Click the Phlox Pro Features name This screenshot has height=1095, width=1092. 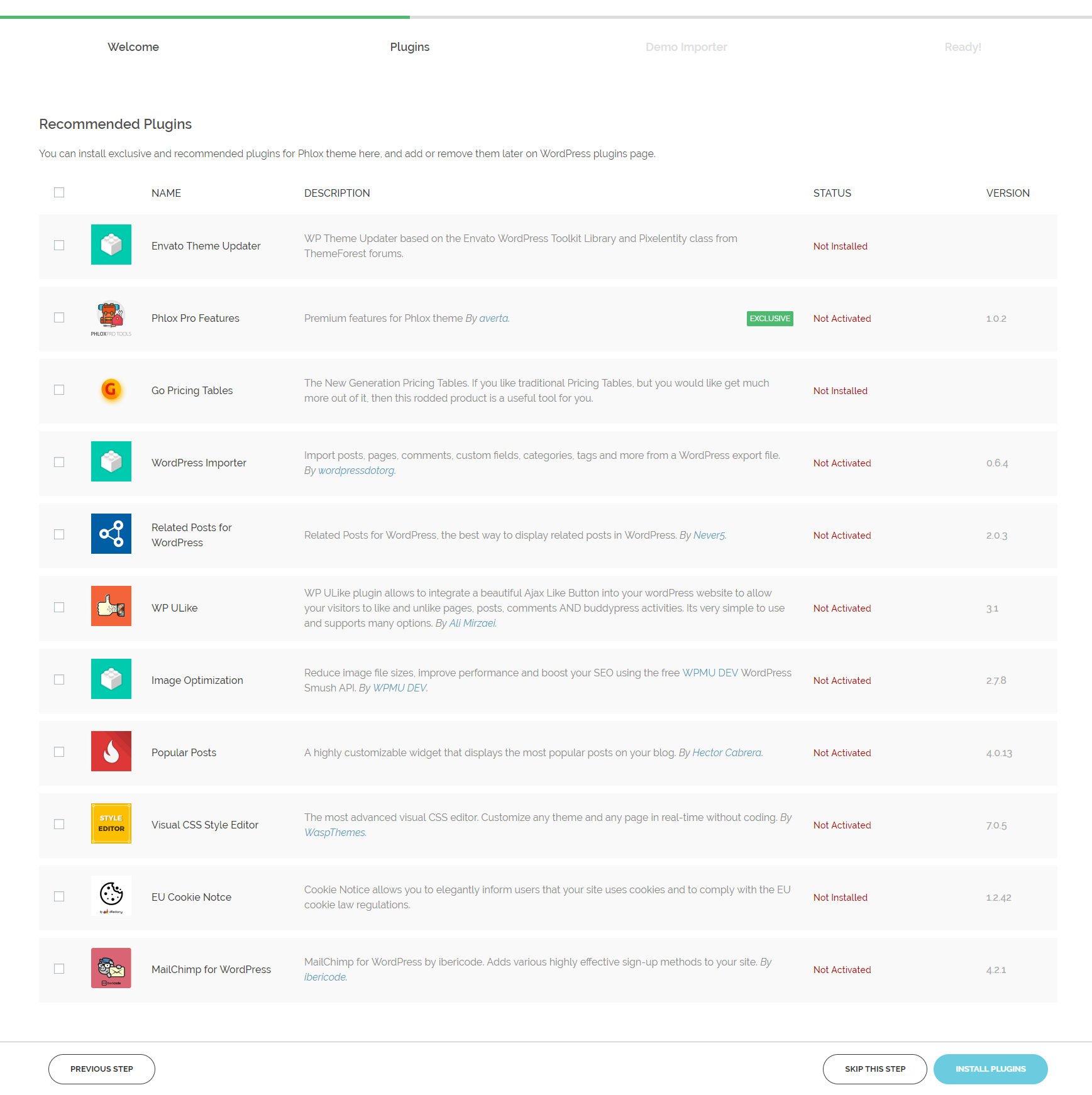click(196, 319)
